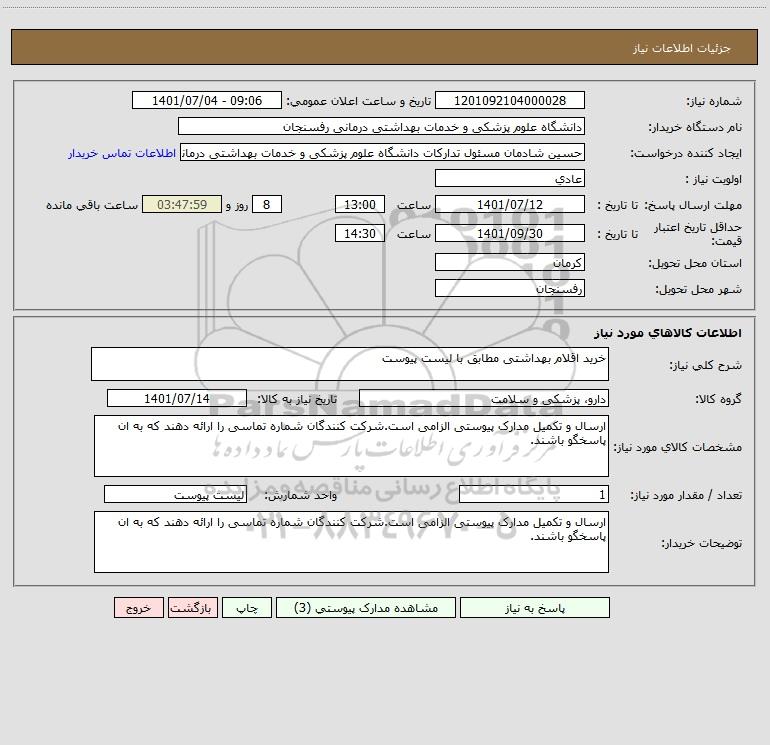
Task: Click the announcement date field 1401/07/04 - 09:06
Action: [x=207, y=100]
